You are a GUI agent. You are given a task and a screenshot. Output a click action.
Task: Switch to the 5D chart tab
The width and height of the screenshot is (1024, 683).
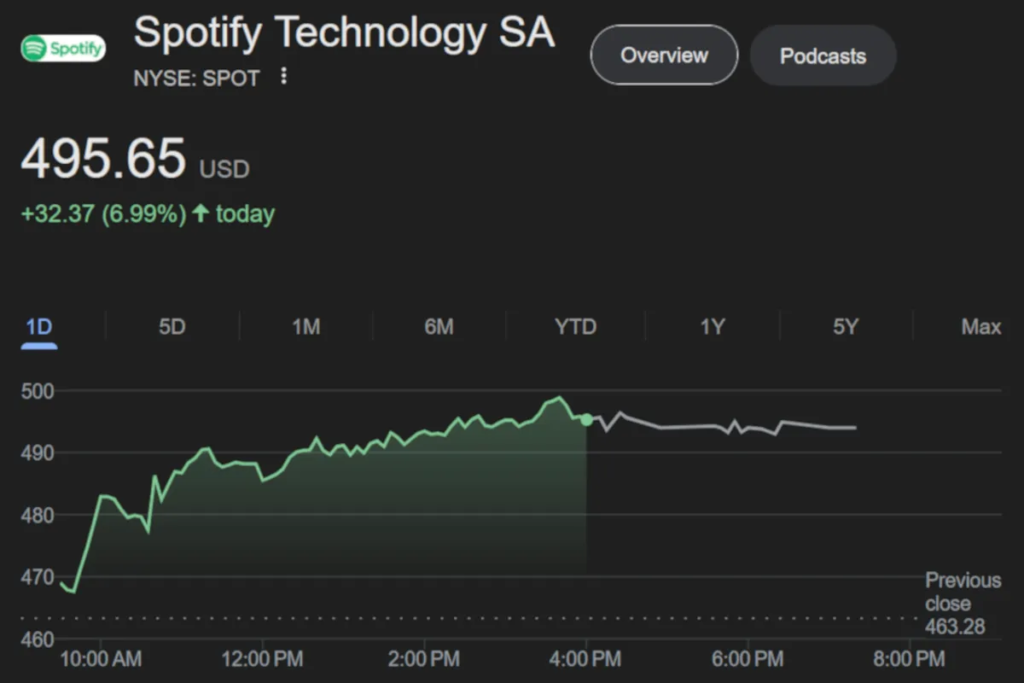[x=172, y=327]
